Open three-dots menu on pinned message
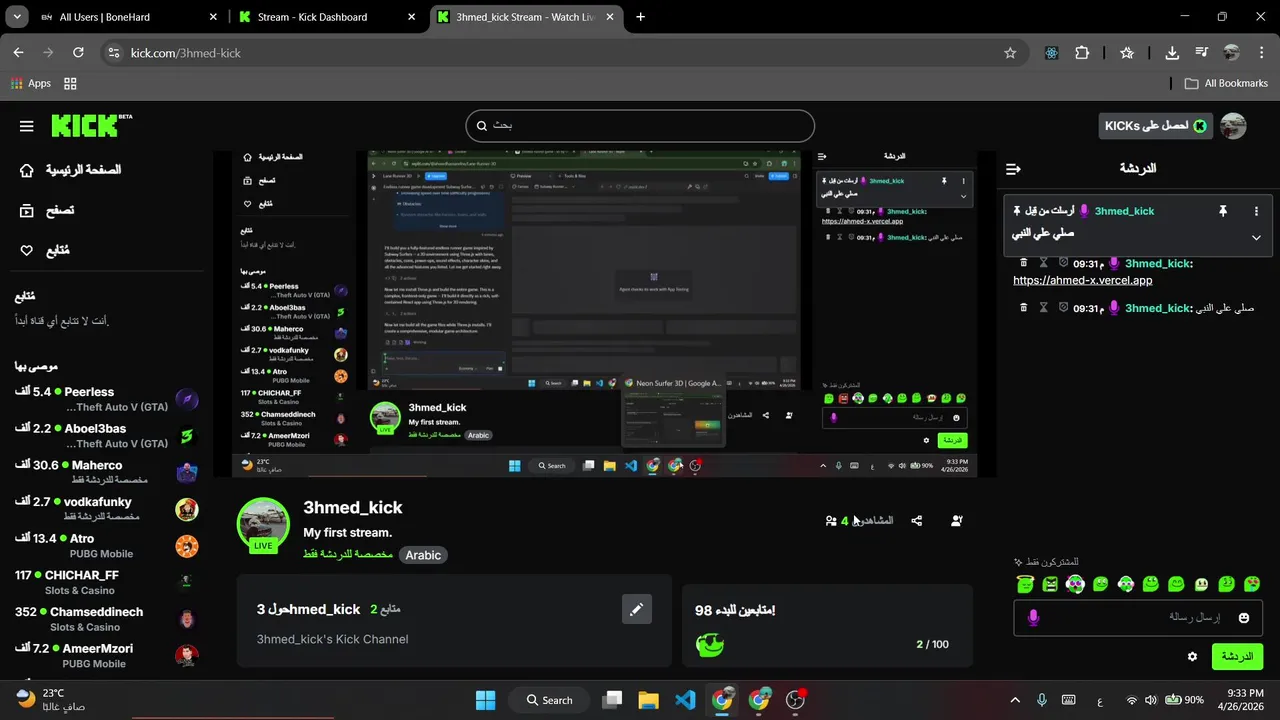1280x720 pixels. click(1256, 211)
